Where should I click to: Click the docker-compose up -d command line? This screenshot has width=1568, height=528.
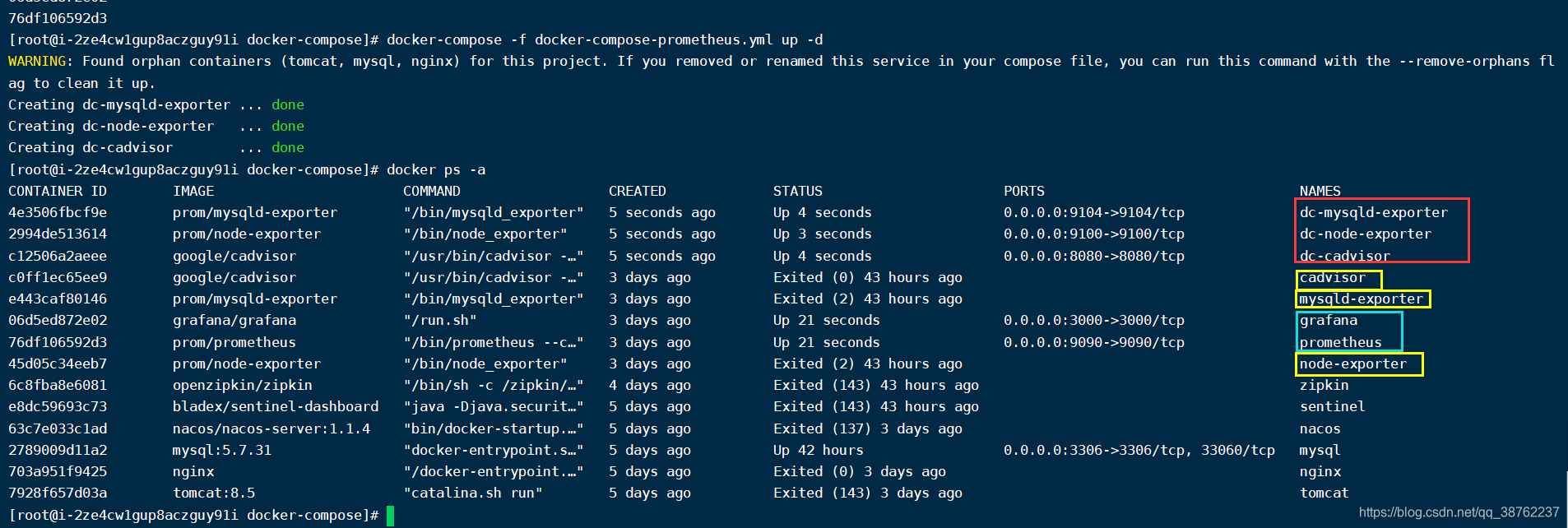[x=605, y=39]
